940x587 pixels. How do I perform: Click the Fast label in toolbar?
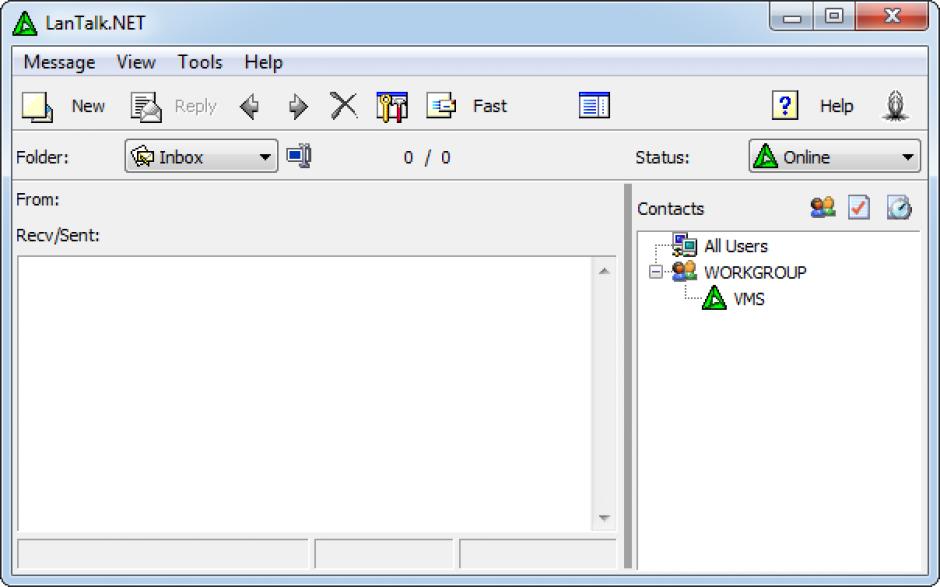click(490, 106)
